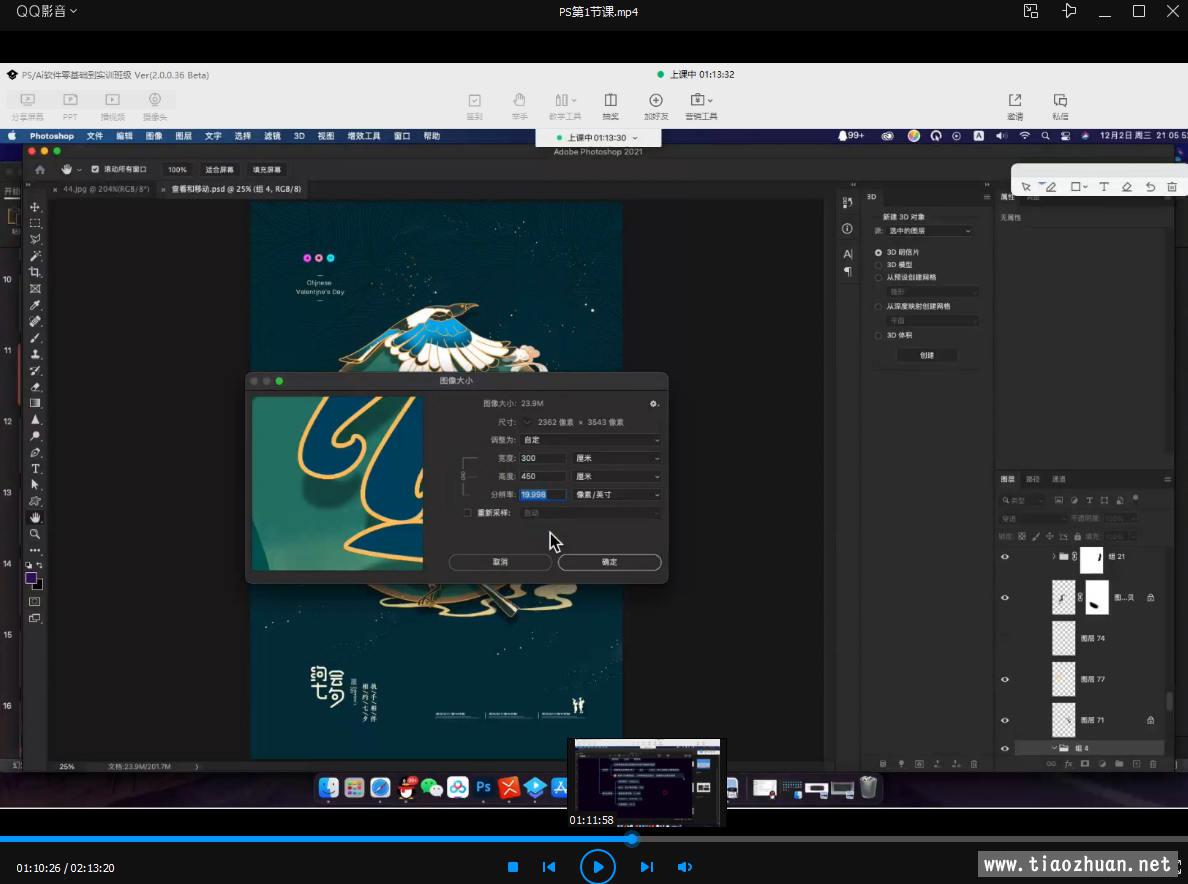Click the 创建 button in 3D panel
Screen dimensions: 1188x884
click(x=927, y=355)
